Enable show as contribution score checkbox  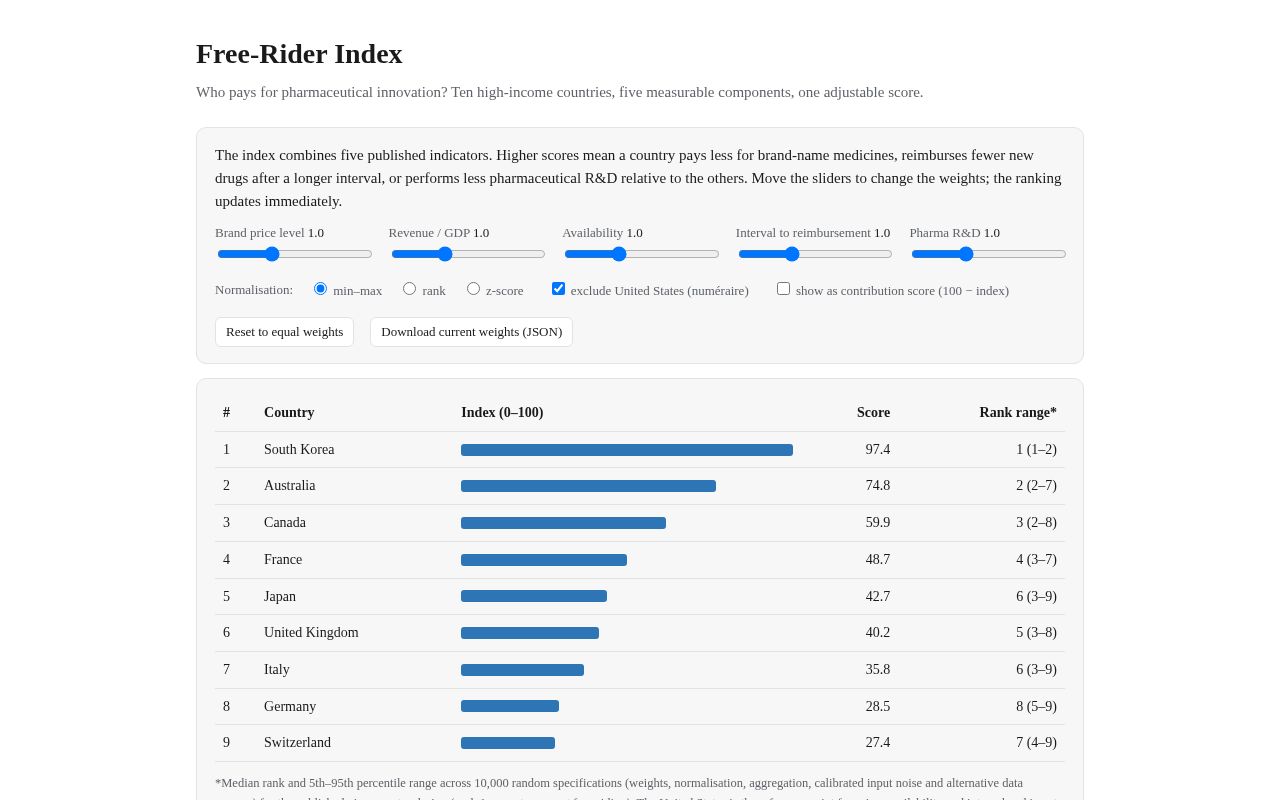coord(783,289)
